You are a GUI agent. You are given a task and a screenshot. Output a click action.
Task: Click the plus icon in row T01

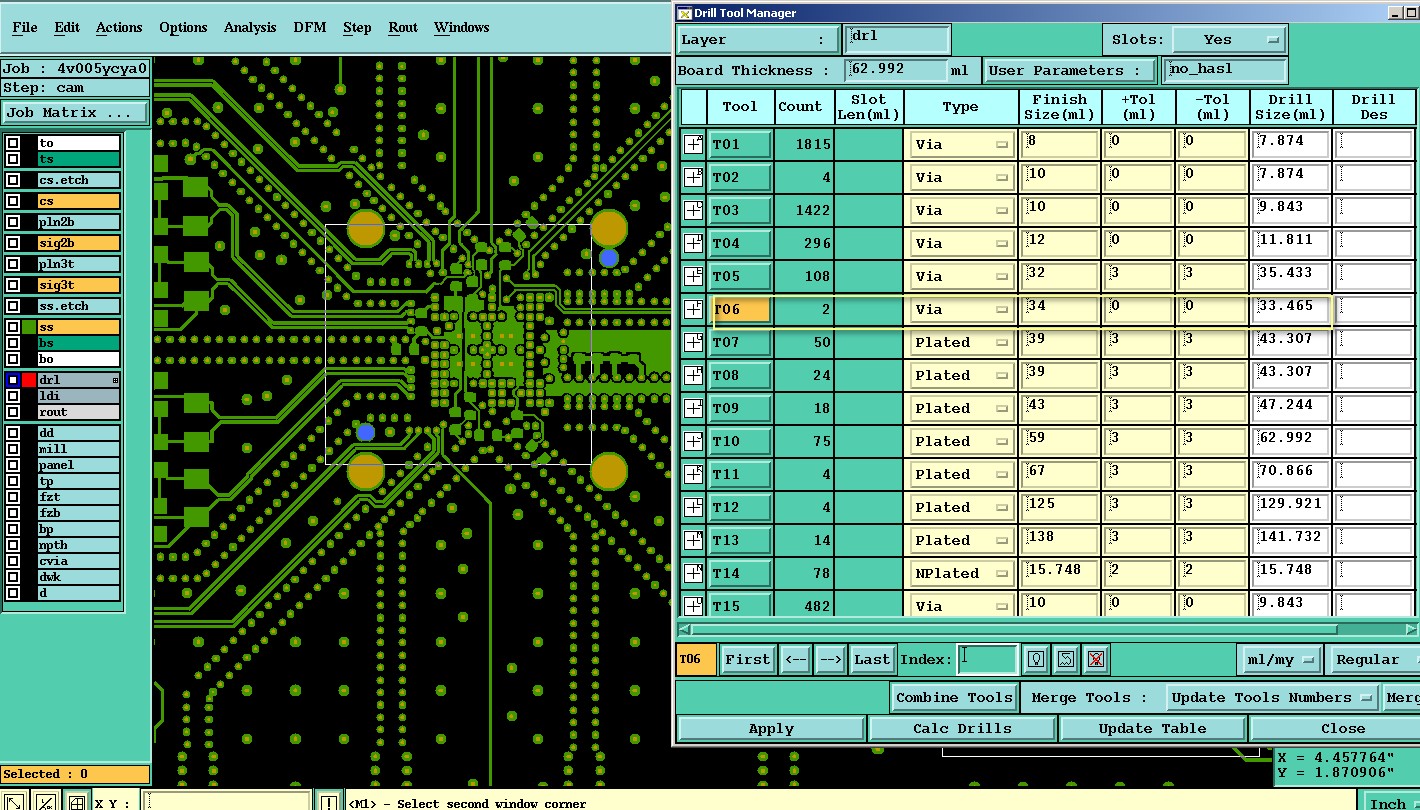click(693, 144)
